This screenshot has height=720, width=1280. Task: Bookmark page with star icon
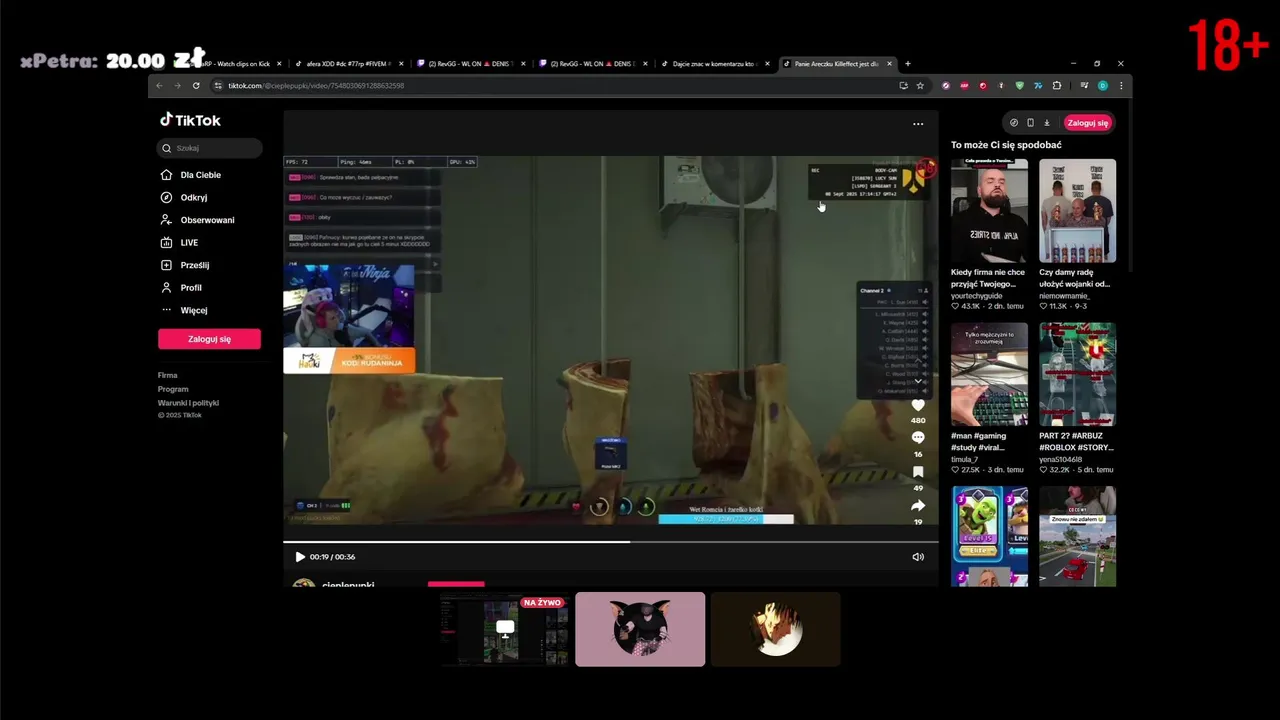click(x=920, y=86)
